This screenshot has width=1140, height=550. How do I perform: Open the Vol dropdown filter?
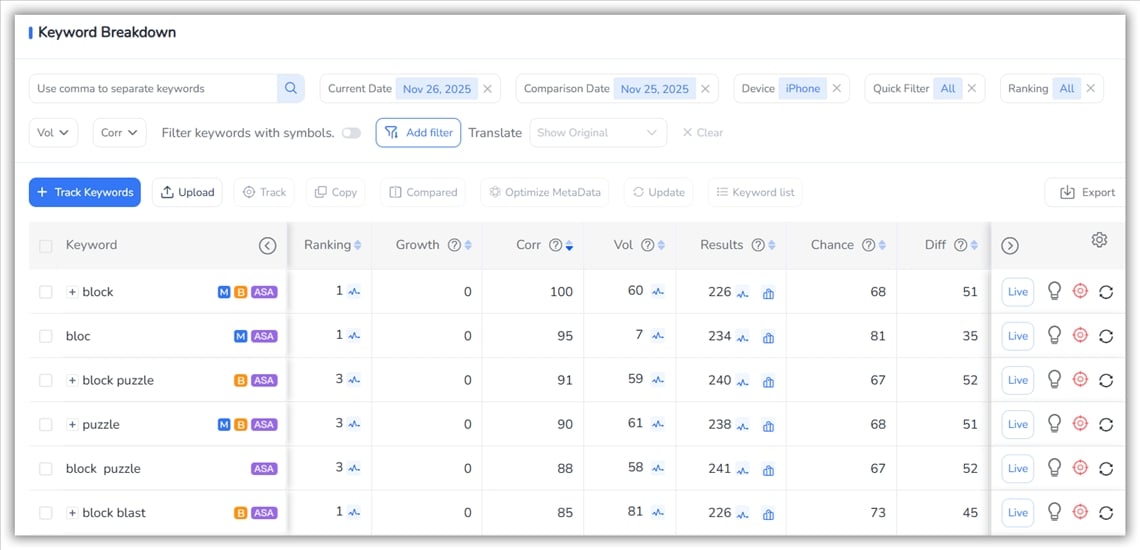(x=53, y=133)
